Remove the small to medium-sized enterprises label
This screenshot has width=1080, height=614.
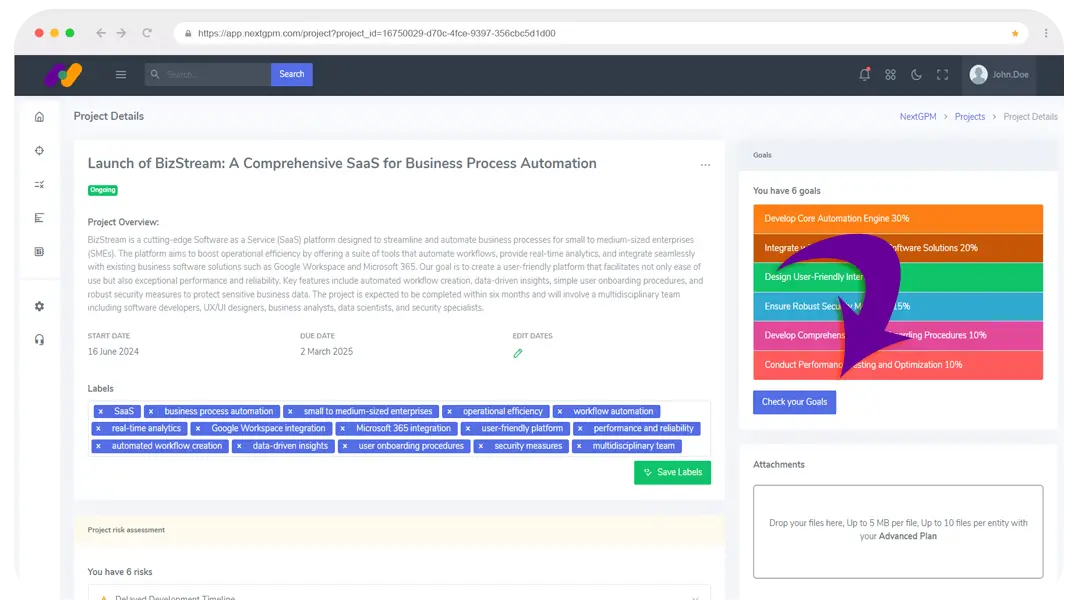(290, 411)
